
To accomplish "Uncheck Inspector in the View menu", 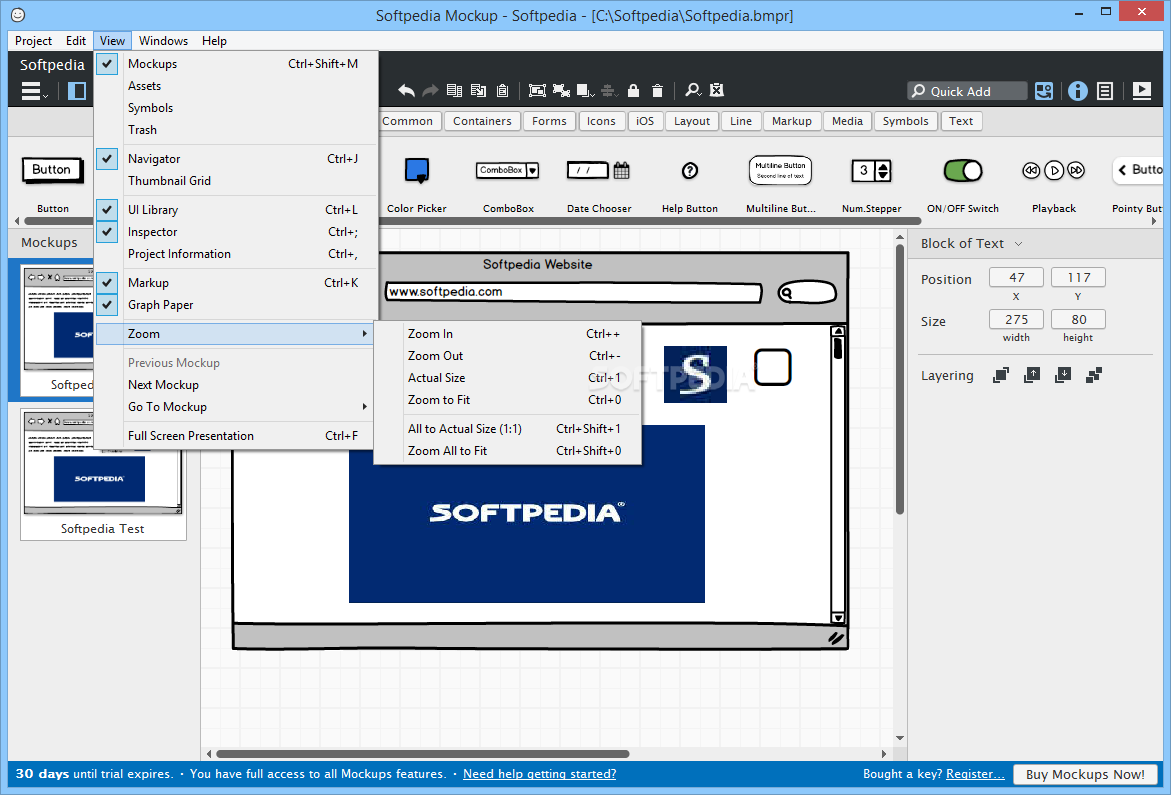I will (108, 231).
